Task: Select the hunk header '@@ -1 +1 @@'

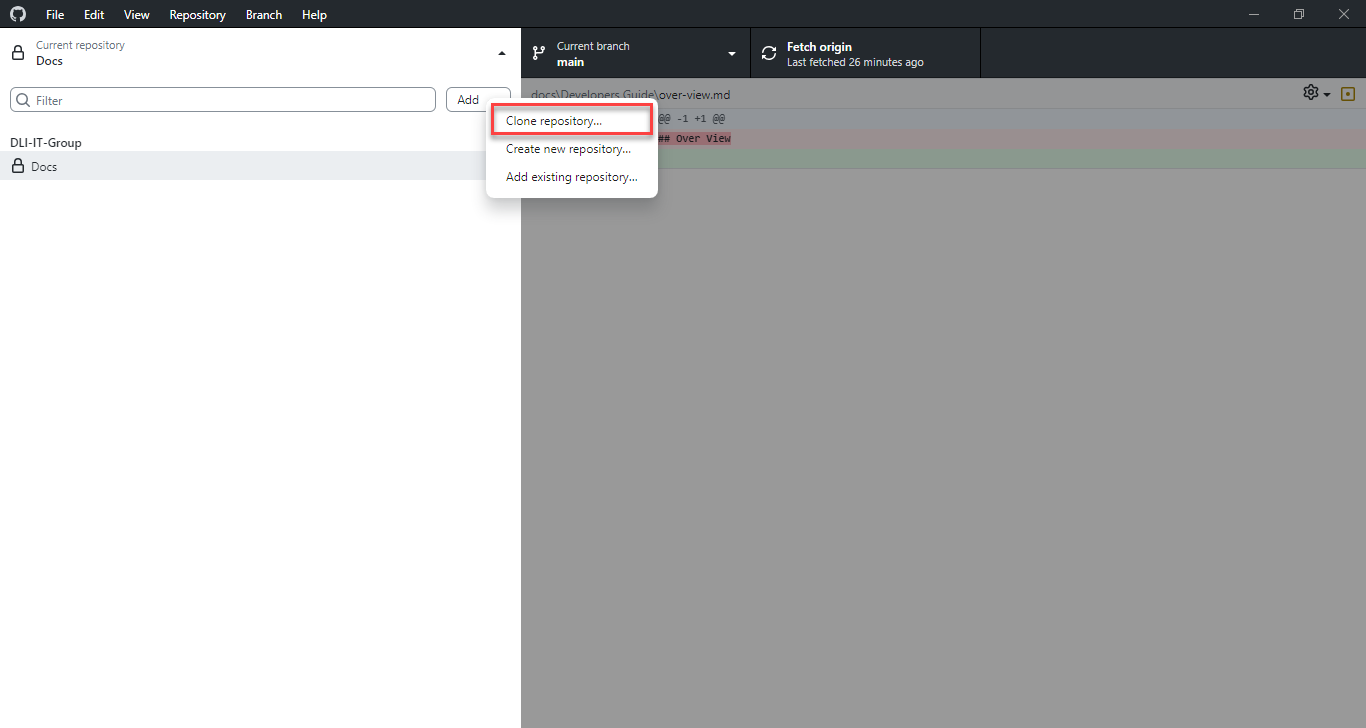Action: coord(691,118)
